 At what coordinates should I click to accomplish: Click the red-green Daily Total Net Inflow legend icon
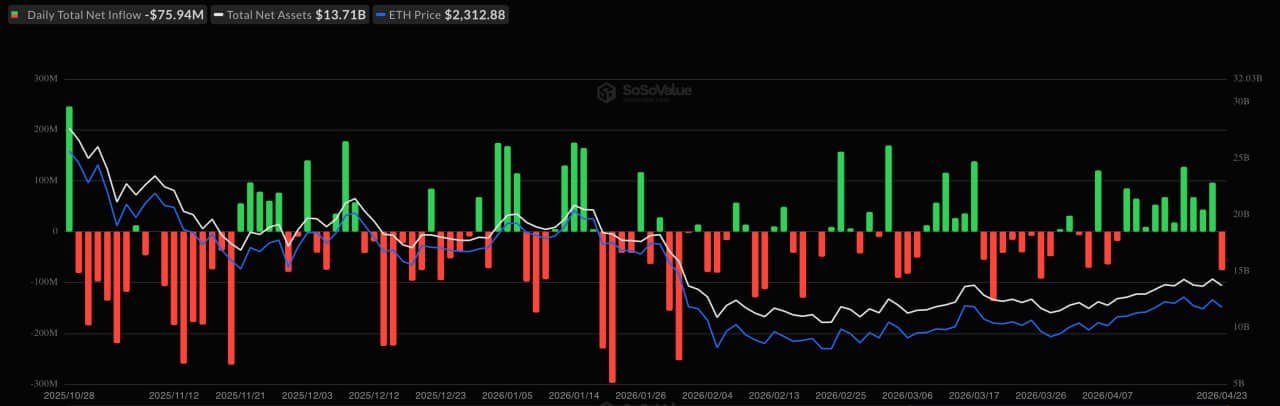tap(14, 16)
